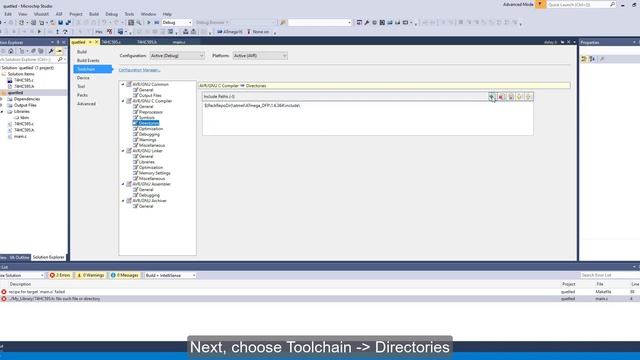Click the Advanced Mode filter icon

540,4
